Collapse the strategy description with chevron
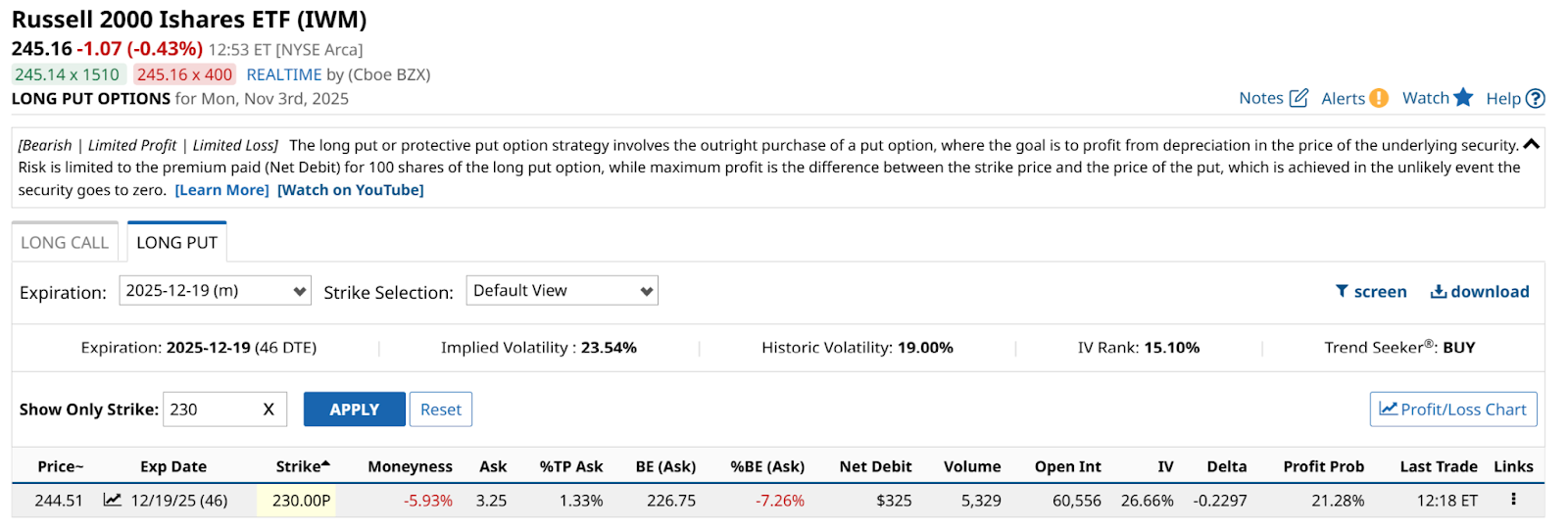 click(1532, 144)
